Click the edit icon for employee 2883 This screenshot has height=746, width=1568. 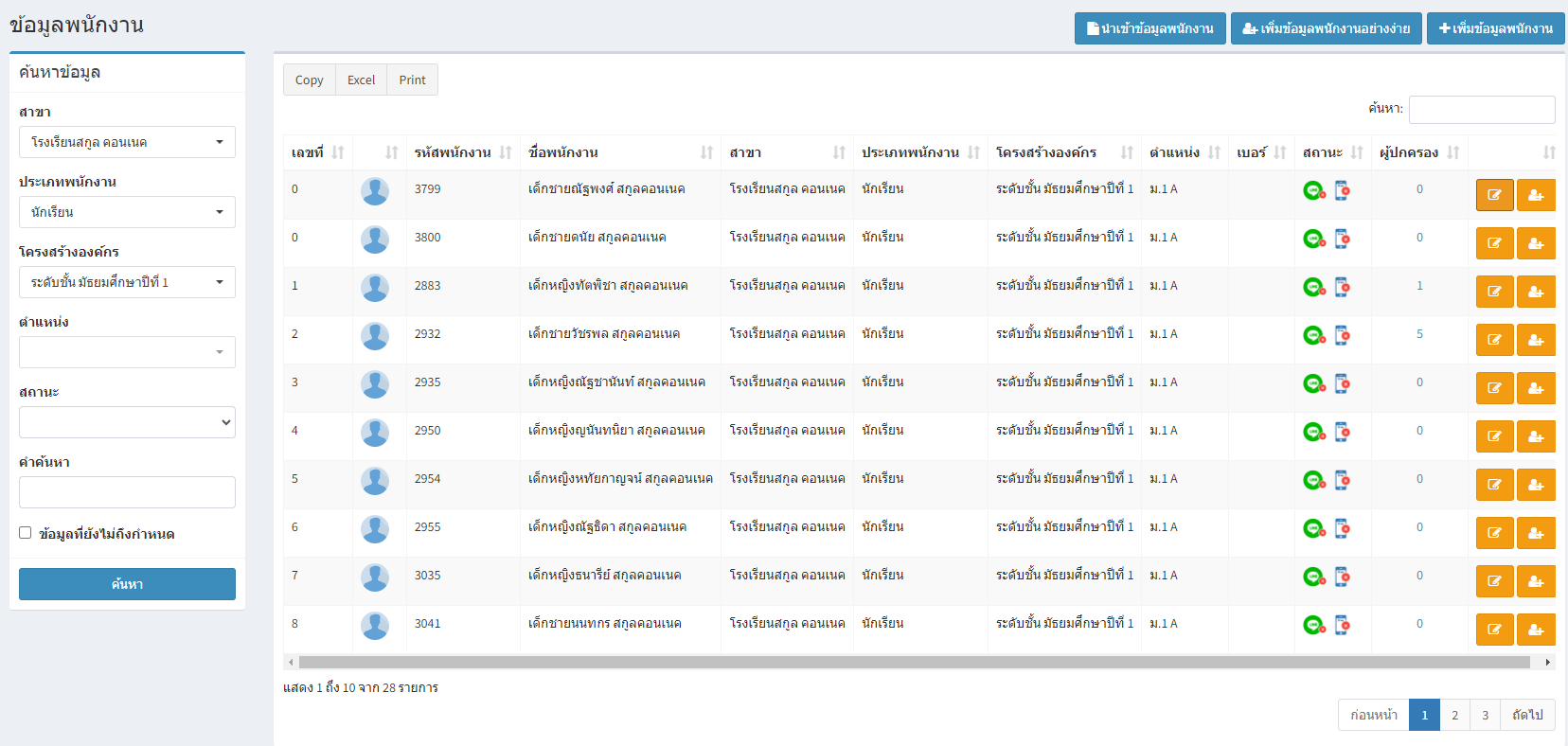click(x=1494, y=292)
